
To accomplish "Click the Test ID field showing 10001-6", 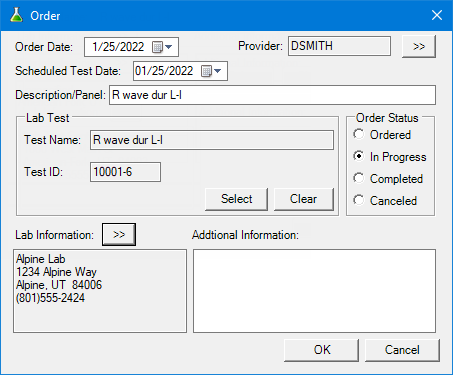I will (x=125, y=172).
